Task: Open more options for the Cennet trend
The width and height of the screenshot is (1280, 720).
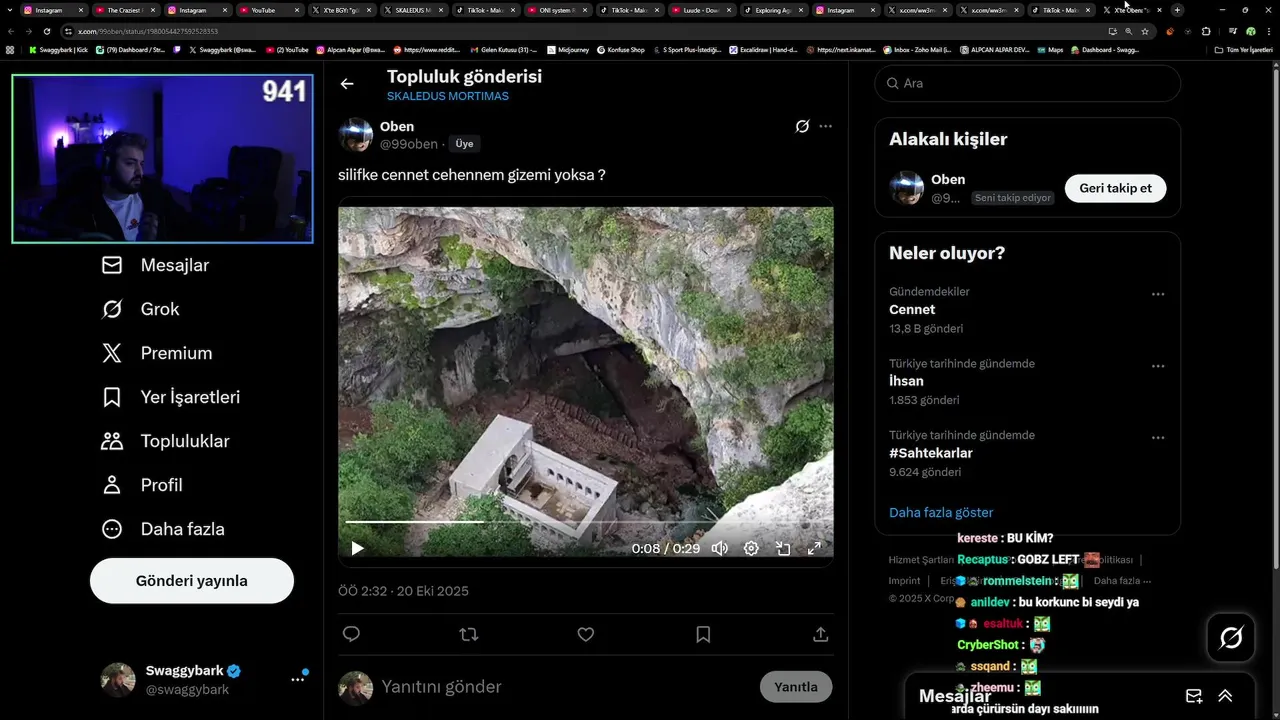Action: click(1158, 294)
